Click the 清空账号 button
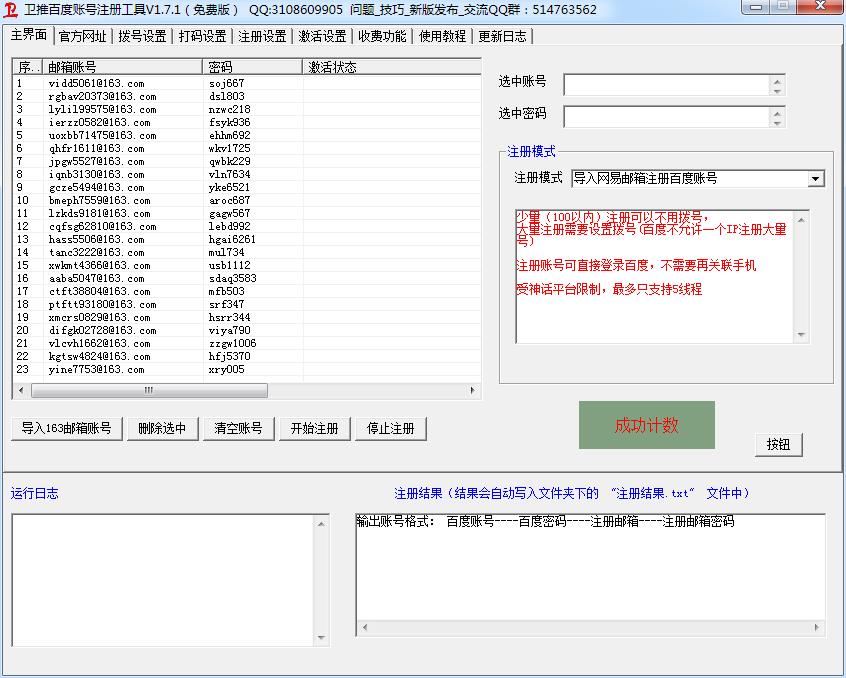The image size is (846, 678). click(x=238, y=428)
